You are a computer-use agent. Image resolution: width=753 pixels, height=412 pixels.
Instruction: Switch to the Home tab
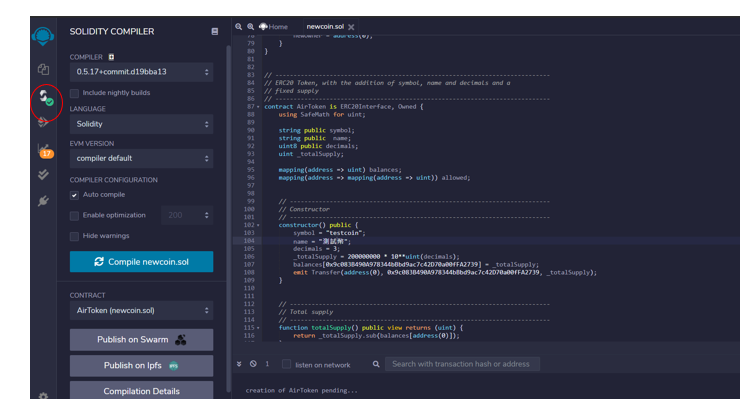[273, 27]
